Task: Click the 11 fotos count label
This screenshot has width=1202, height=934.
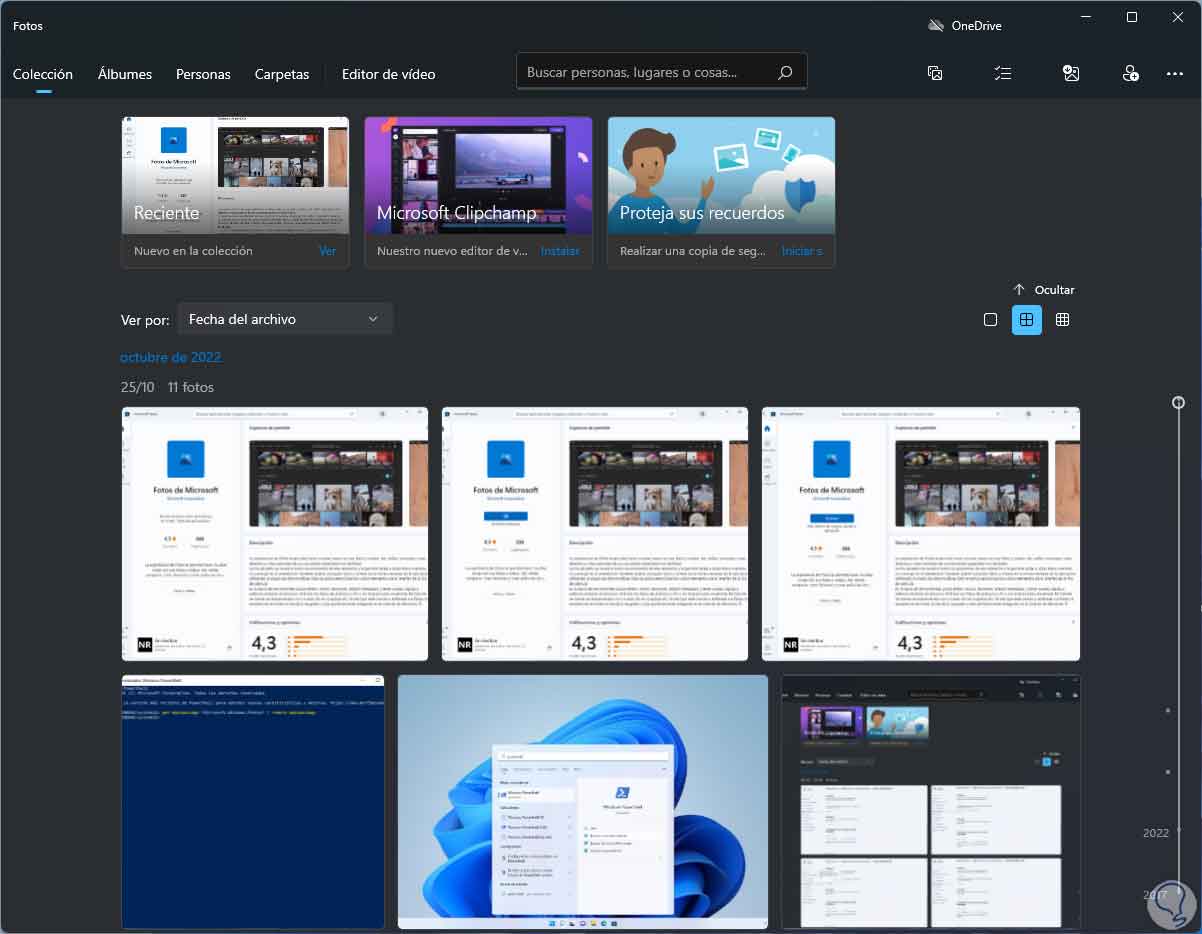Action: tap(190, 387)
